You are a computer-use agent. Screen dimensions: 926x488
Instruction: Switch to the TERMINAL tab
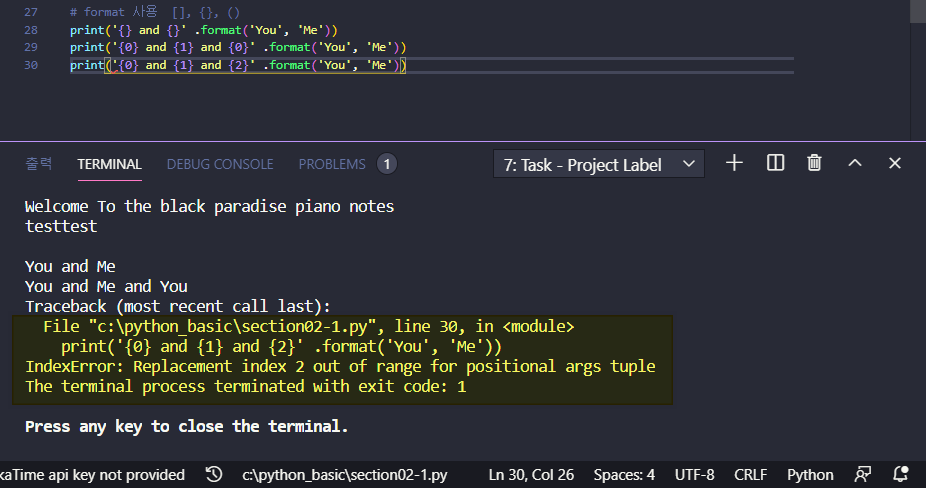coord(109,164)
